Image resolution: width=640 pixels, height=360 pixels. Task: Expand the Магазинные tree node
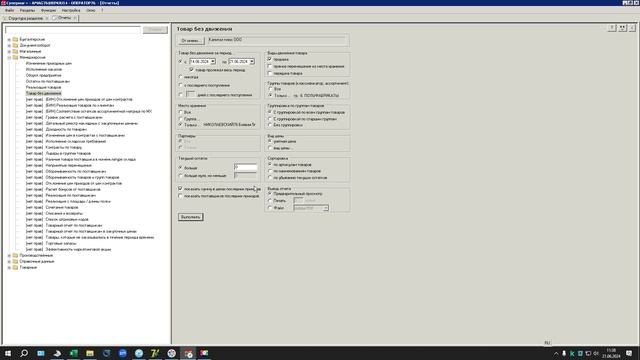click(x=9, y=51)
